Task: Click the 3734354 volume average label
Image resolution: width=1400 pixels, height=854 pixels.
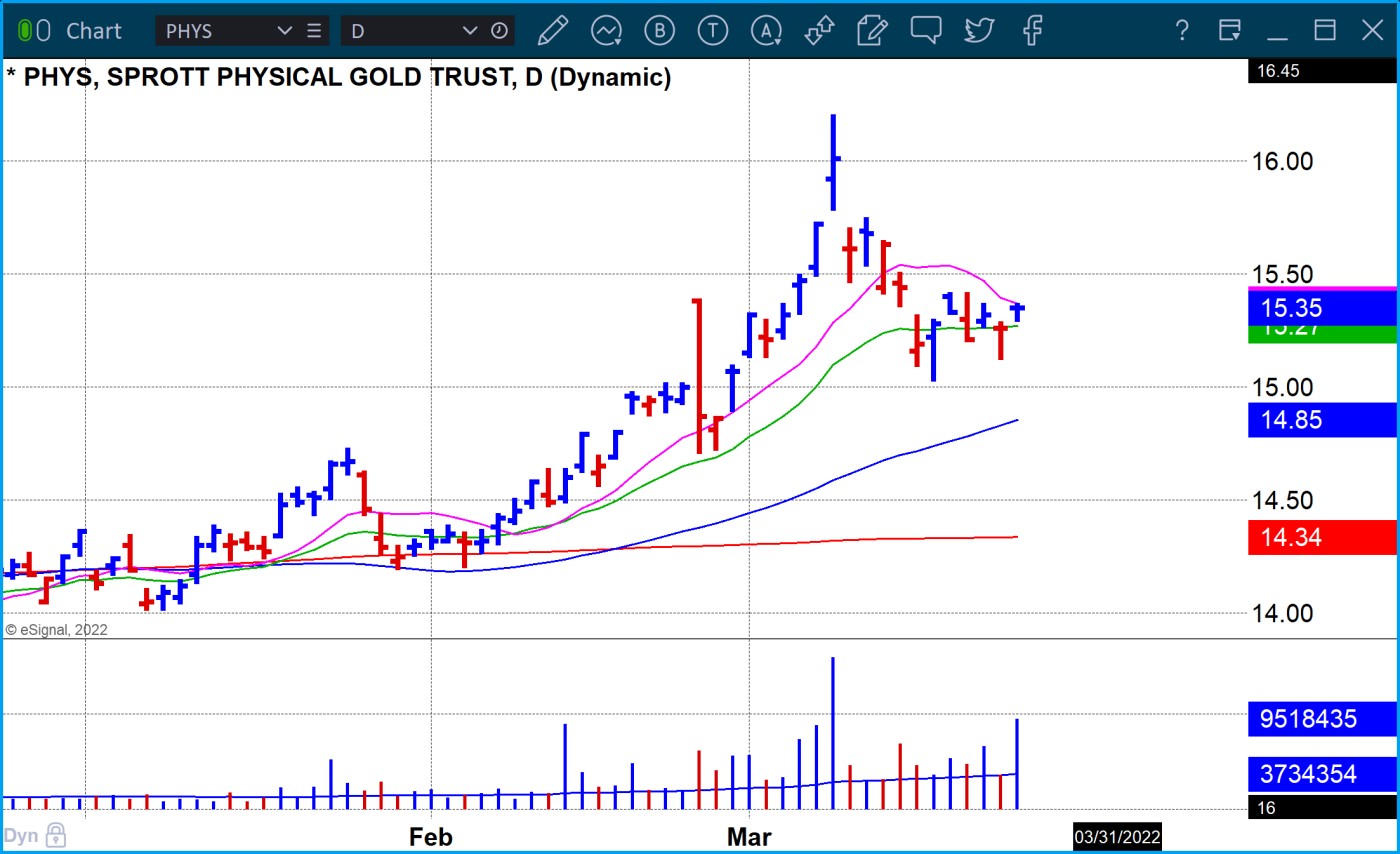Action: (x=1322, y=774)
